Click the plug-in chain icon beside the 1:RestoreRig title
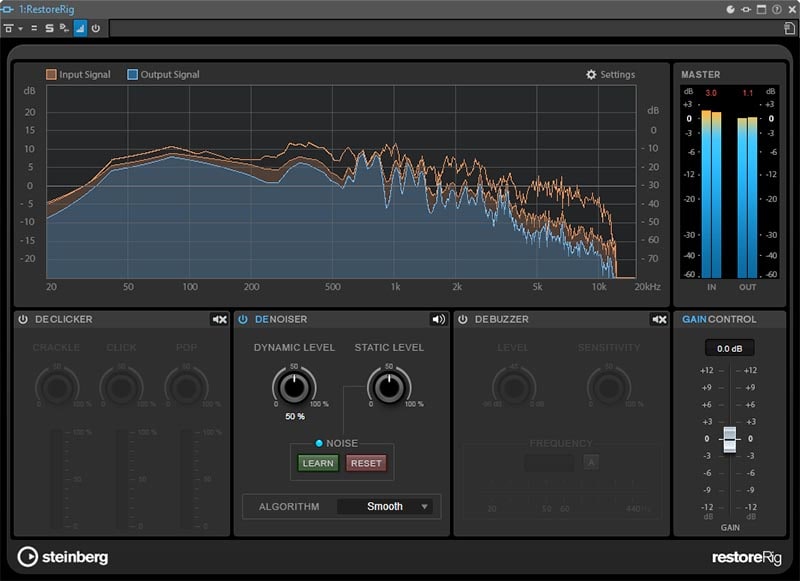The width and height of the screenshot is (800, 581). (8, 9)
